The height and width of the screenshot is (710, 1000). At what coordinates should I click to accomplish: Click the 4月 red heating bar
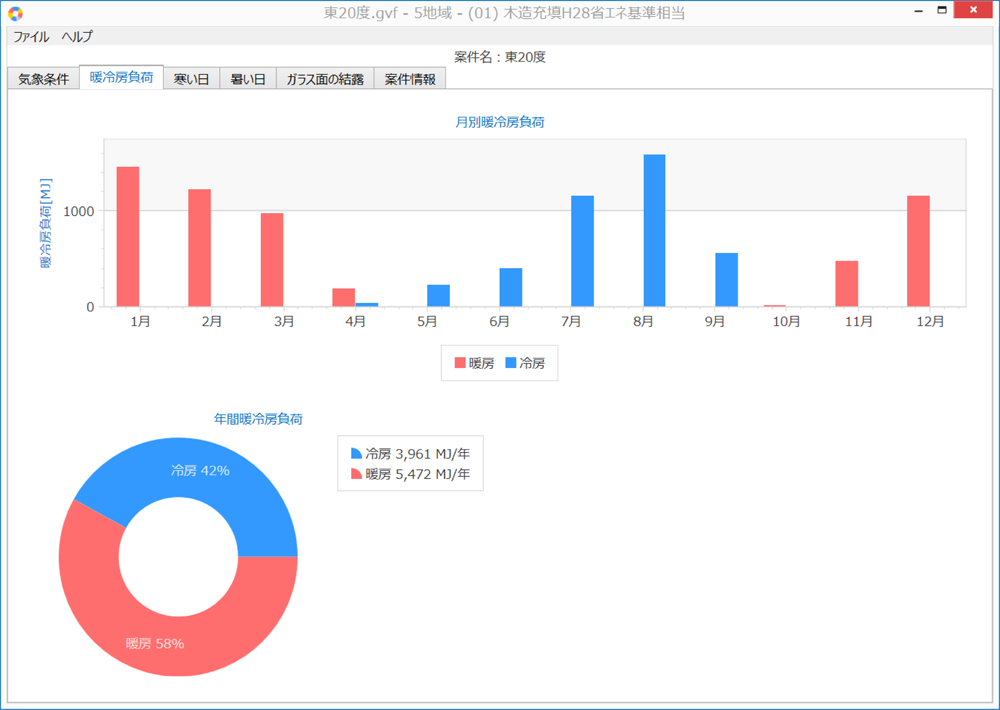point(344,297)
